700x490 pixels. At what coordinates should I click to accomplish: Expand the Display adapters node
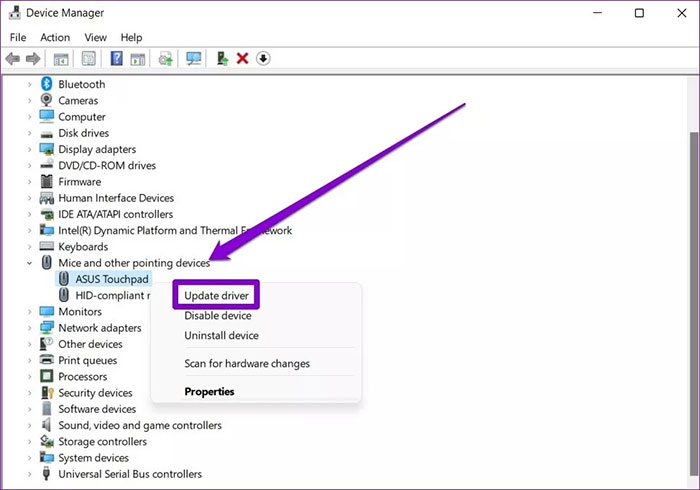tap(29, 150)
